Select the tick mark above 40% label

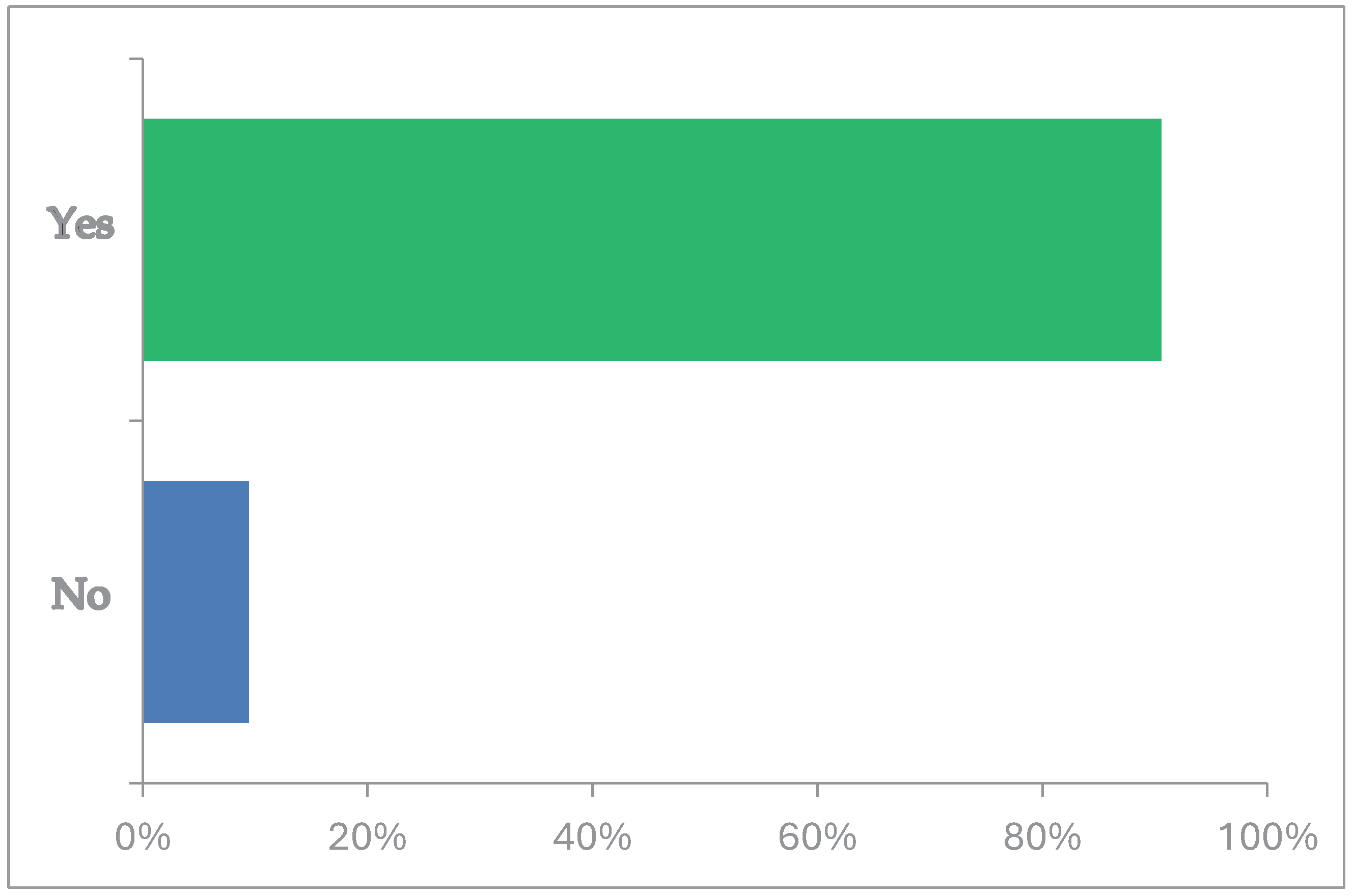coord(593,790)
